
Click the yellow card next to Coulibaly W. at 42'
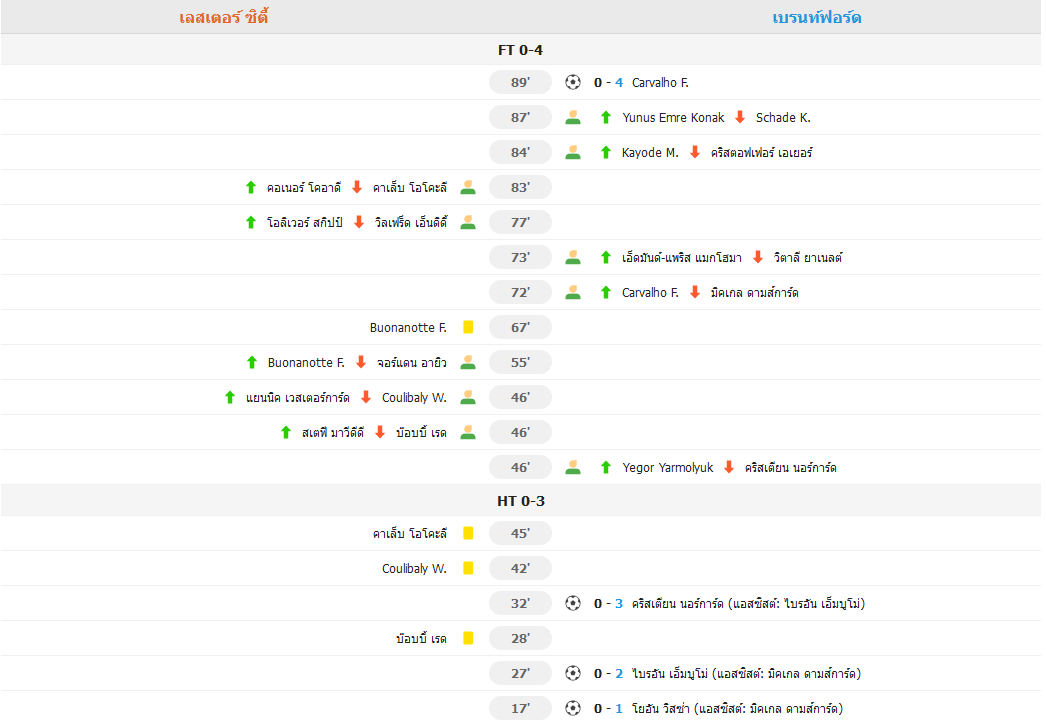[468, 568]
